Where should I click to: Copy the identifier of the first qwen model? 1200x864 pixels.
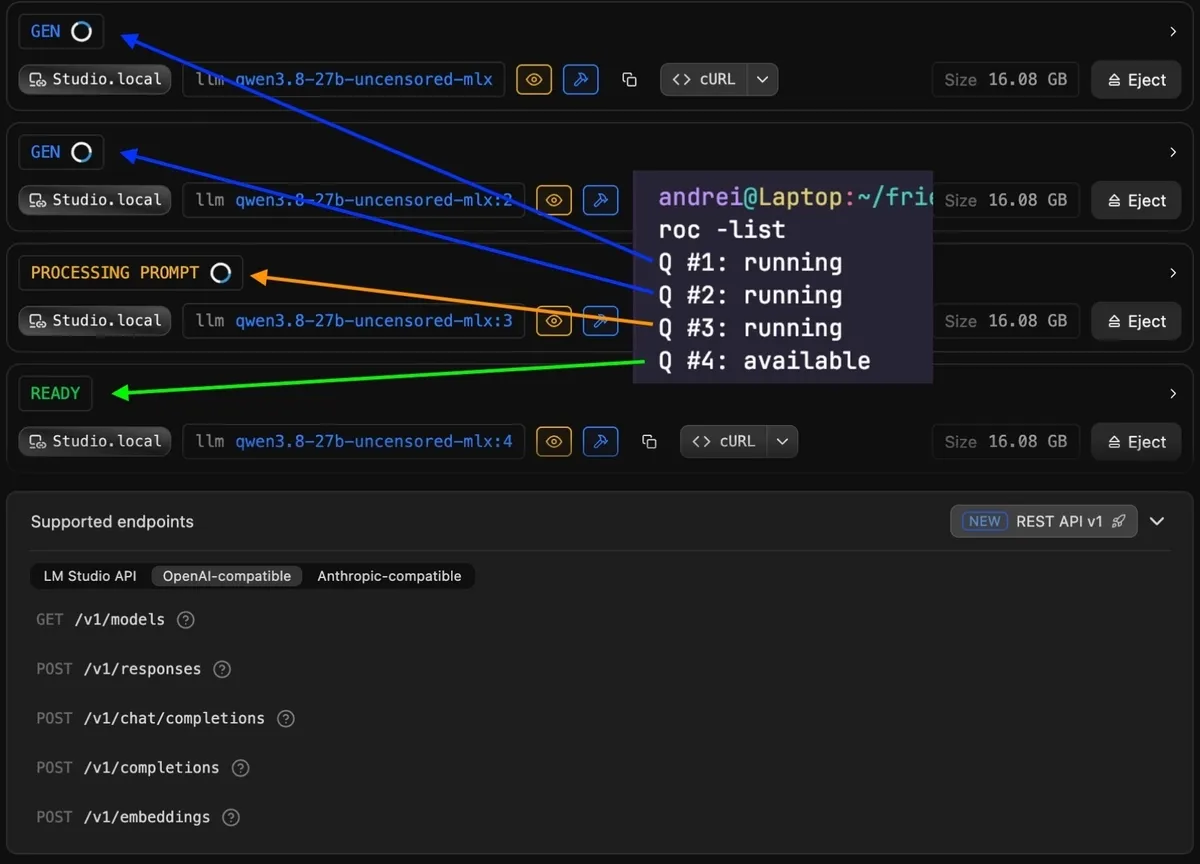tap(629, 80)
